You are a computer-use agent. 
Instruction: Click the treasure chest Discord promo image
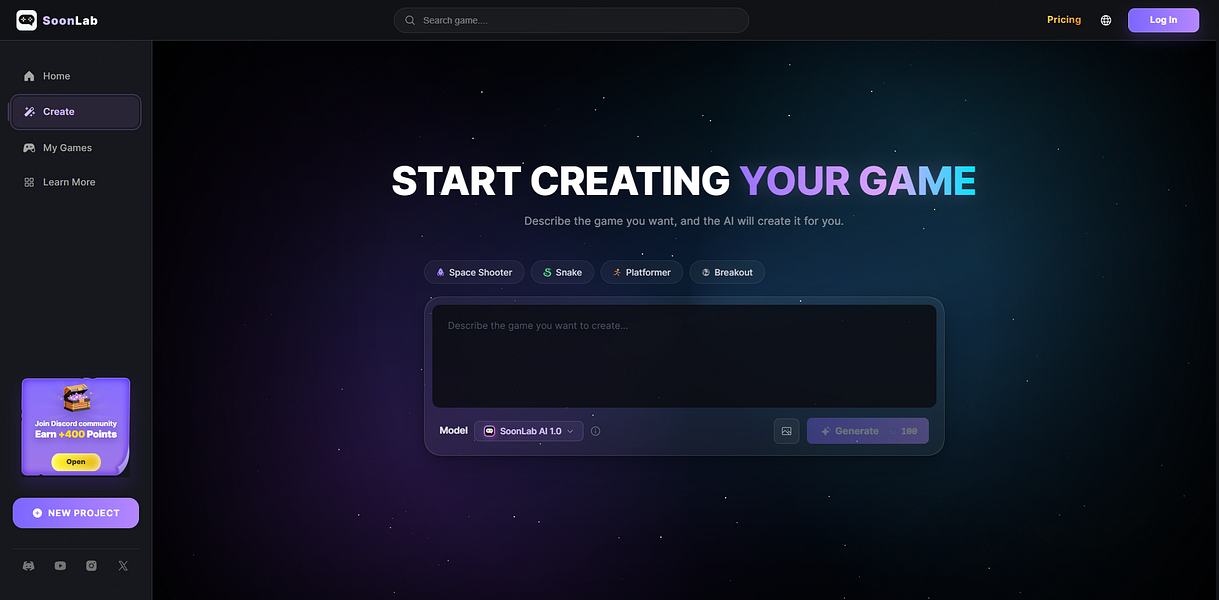pos(76,397)
